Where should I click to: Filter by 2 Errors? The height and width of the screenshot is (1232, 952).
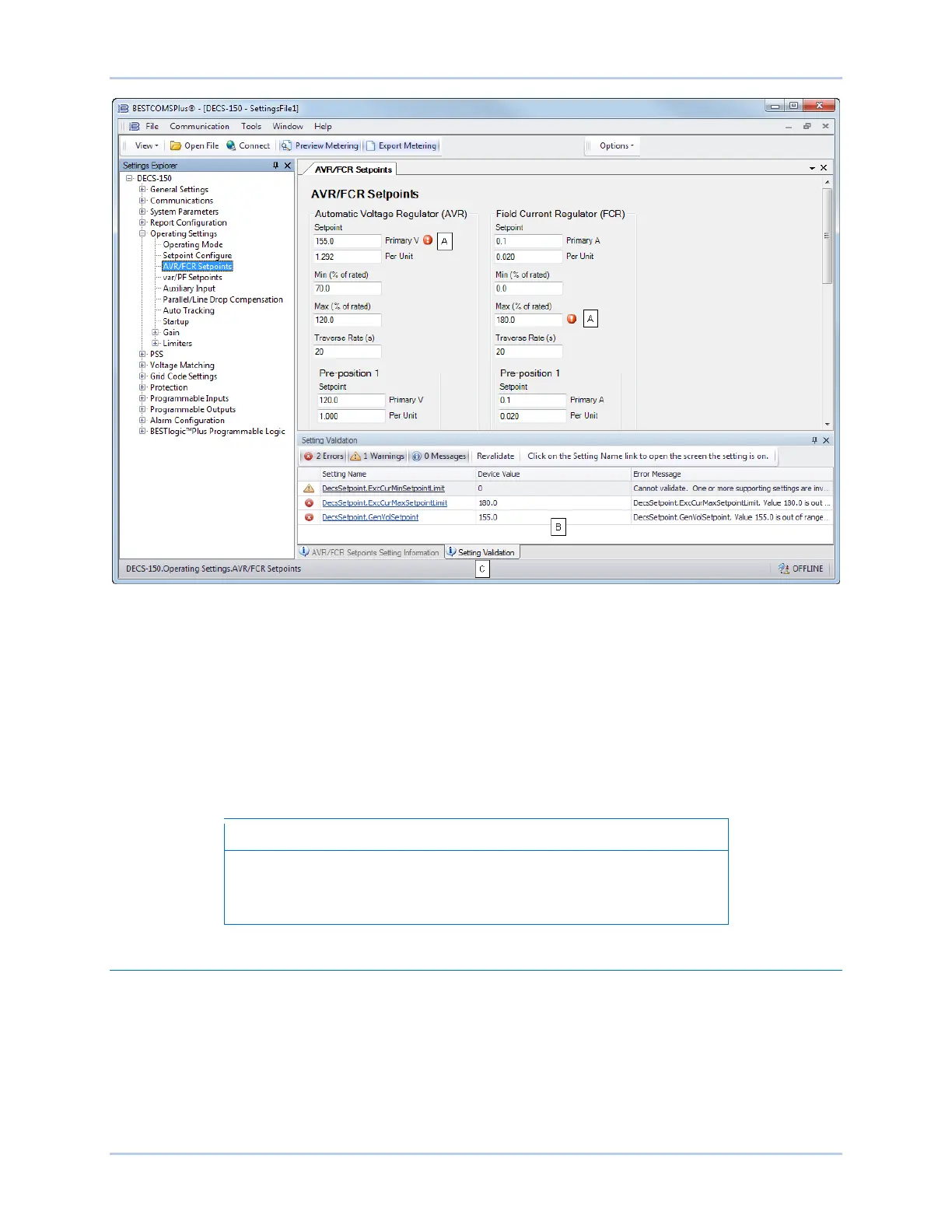(324, 457)
